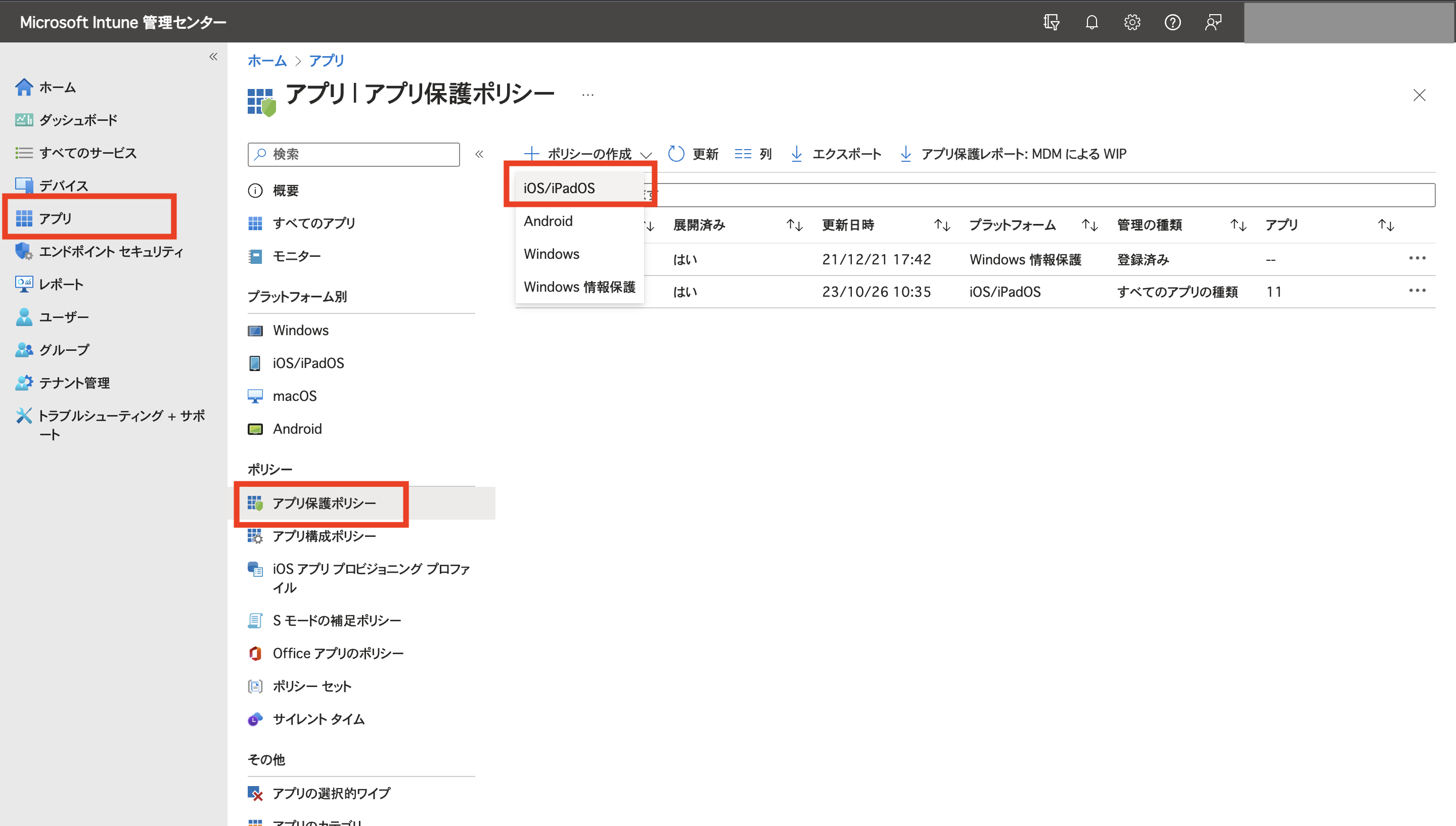Select 23/10/26 10:35 date cell
Screen dimensions: 1456x826
(x=876, y=292)
